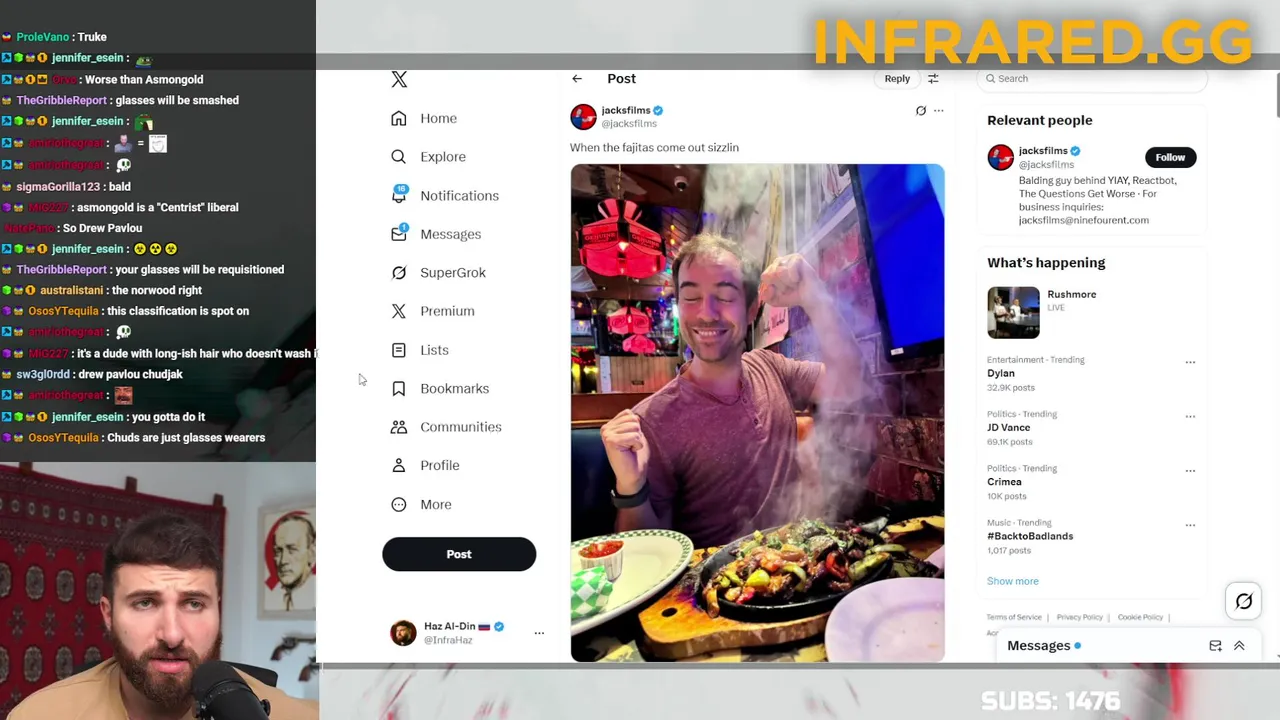Open the jacksfilms post options dots
This screenshot has width=1280, height=720.
938,111
